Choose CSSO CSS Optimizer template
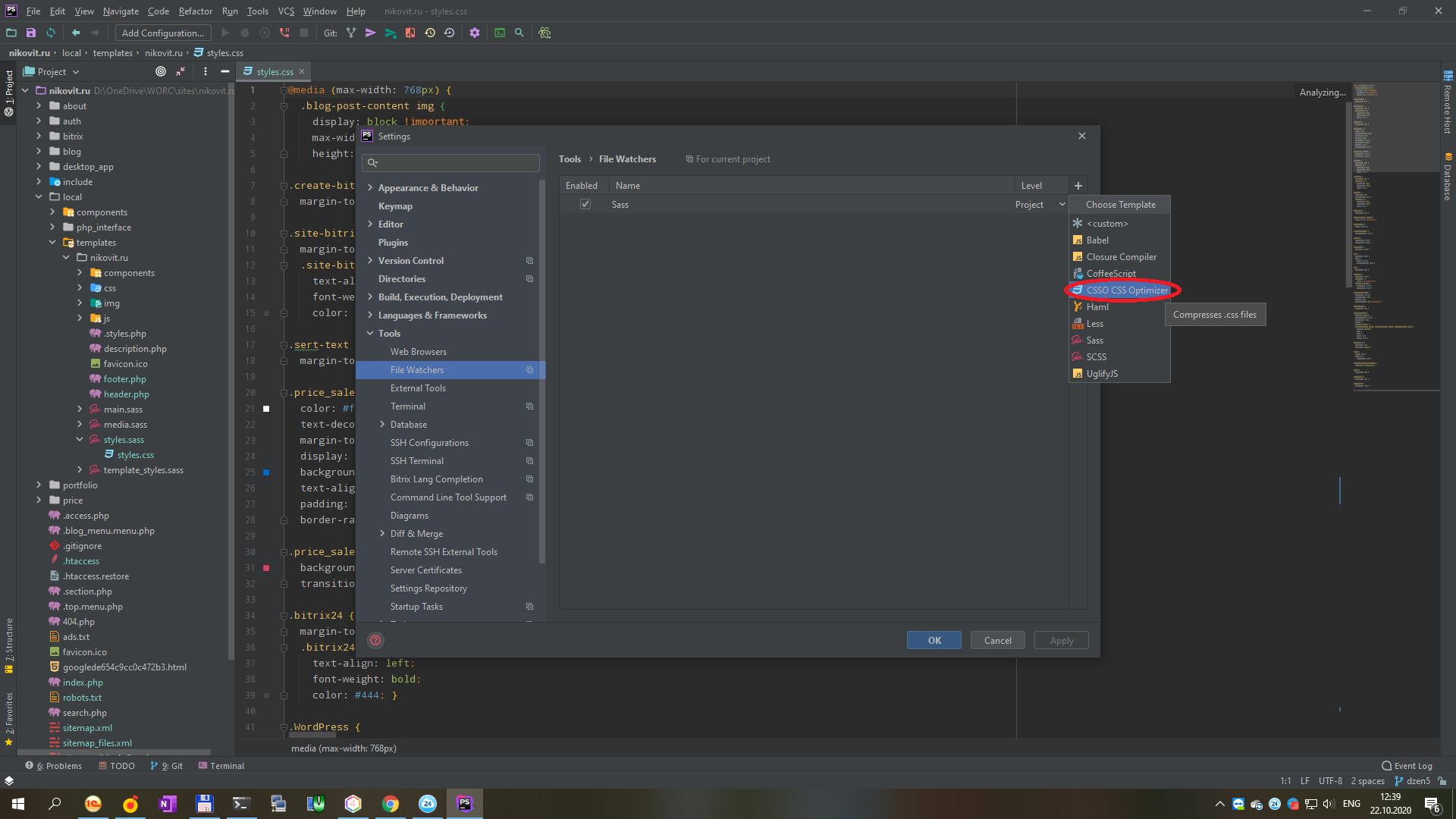 pos(1119,290)
